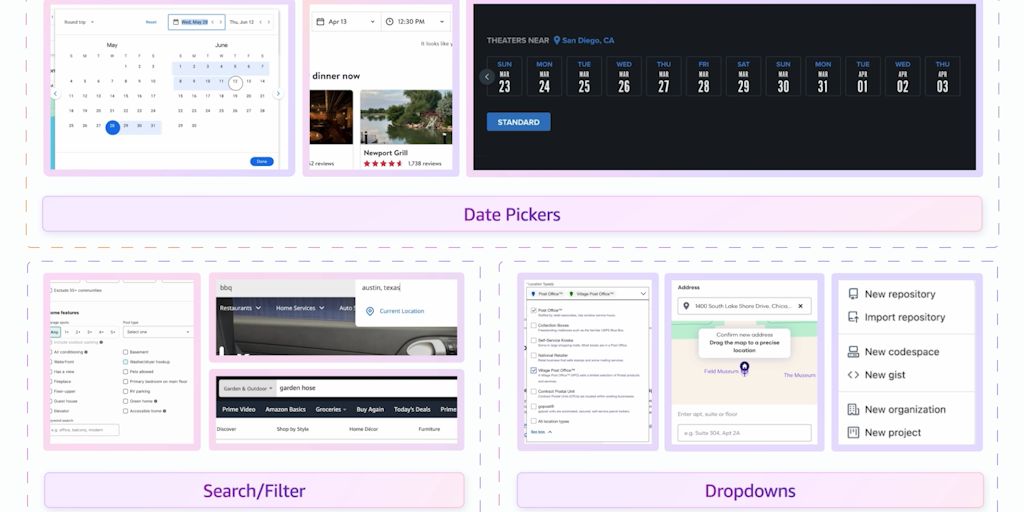The height and width of the screenshot is (512, 1024).
Task: Check the Basement checkbox
Action: pos(125,352)
